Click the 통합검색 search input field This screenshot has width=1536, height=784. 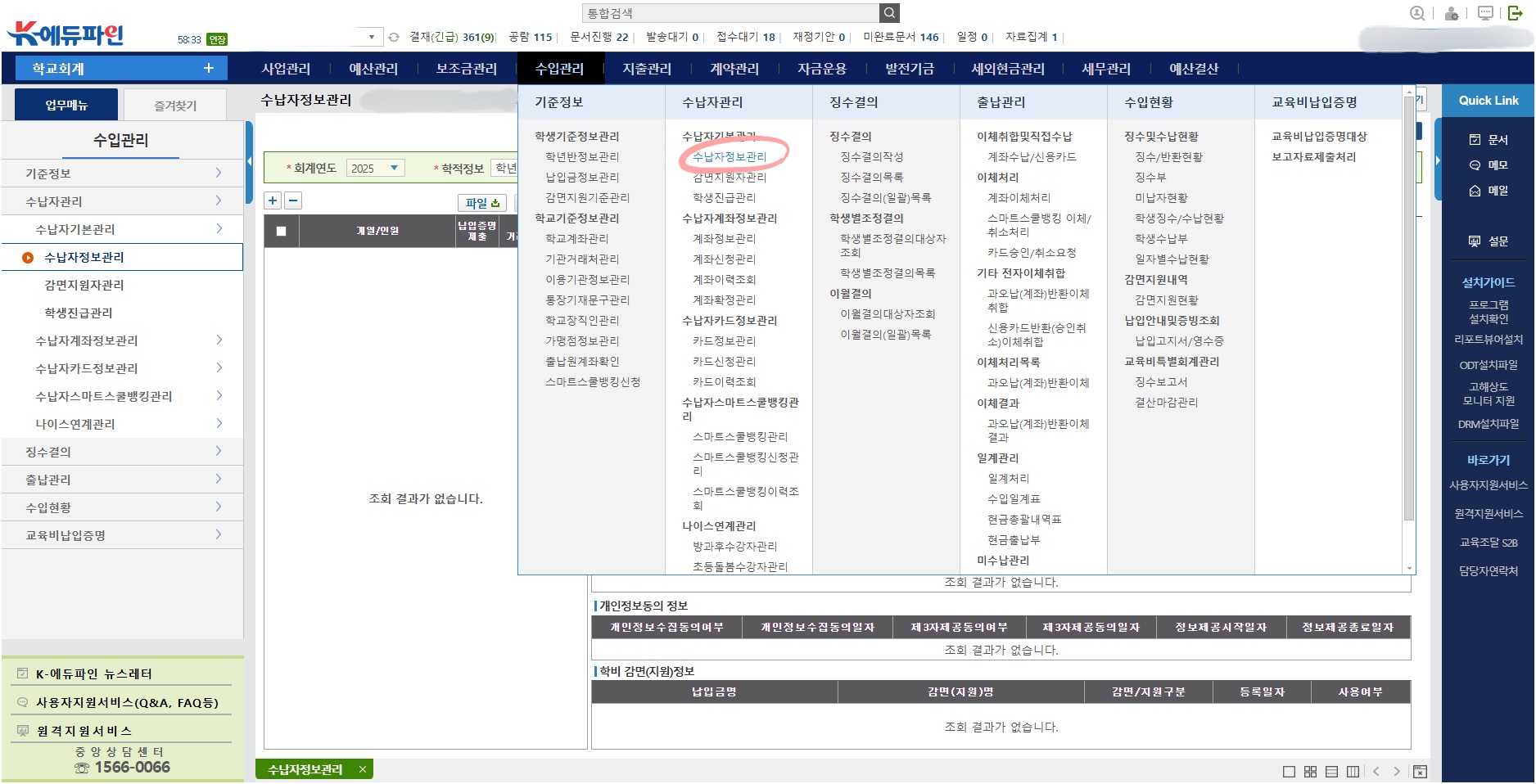coord(729,13)
